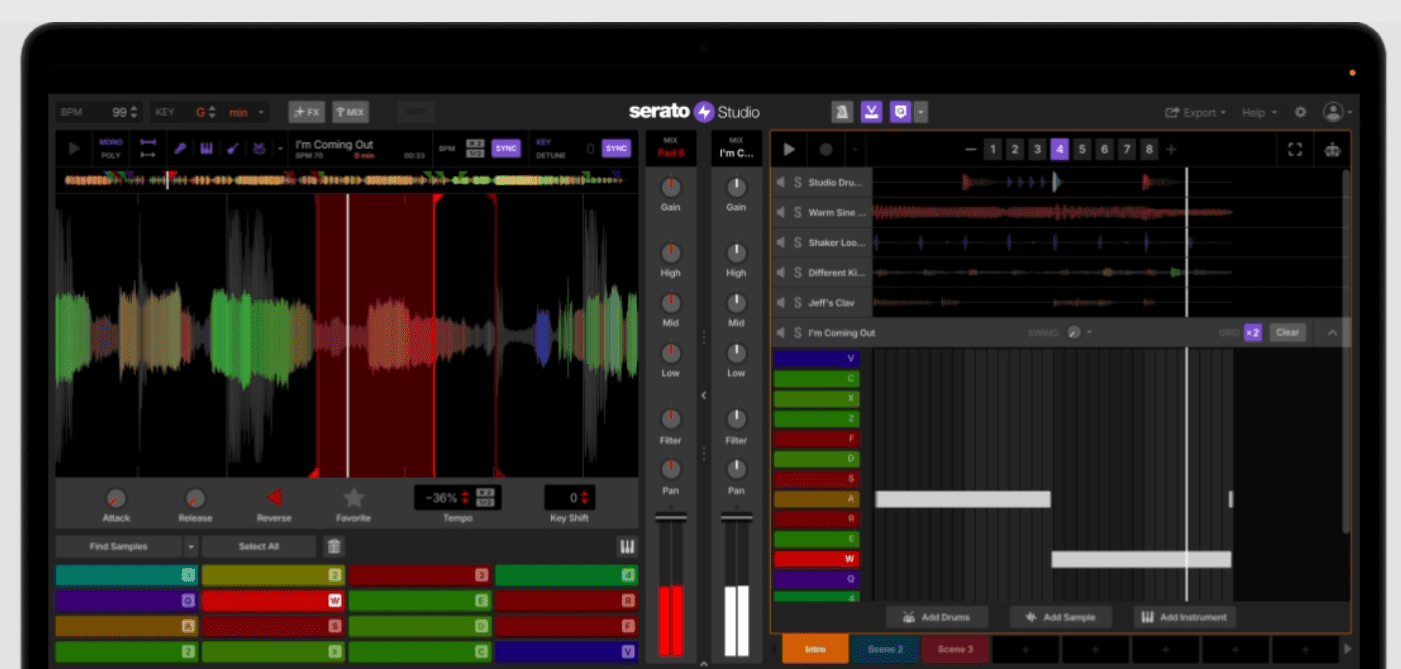
Task: Open settings with the gear icon
Action: (1300, 113)
